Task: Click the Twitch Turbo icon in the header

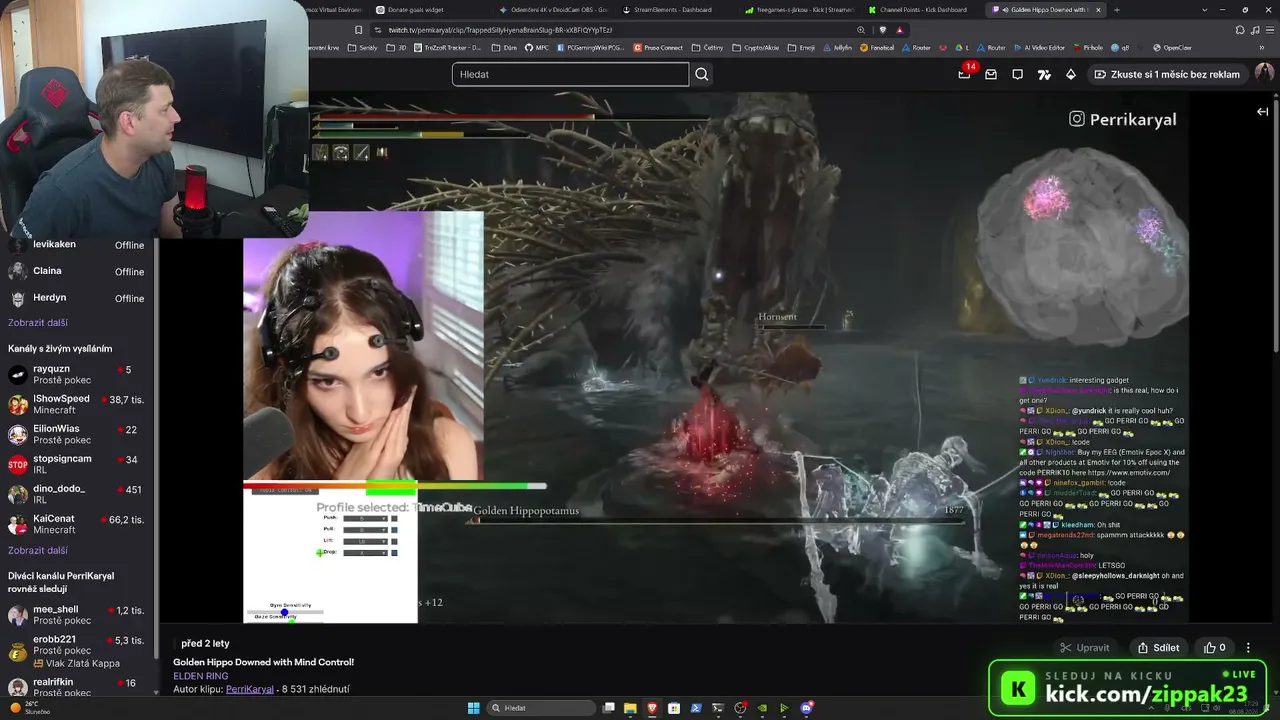Action: (x=1044, y=74)
